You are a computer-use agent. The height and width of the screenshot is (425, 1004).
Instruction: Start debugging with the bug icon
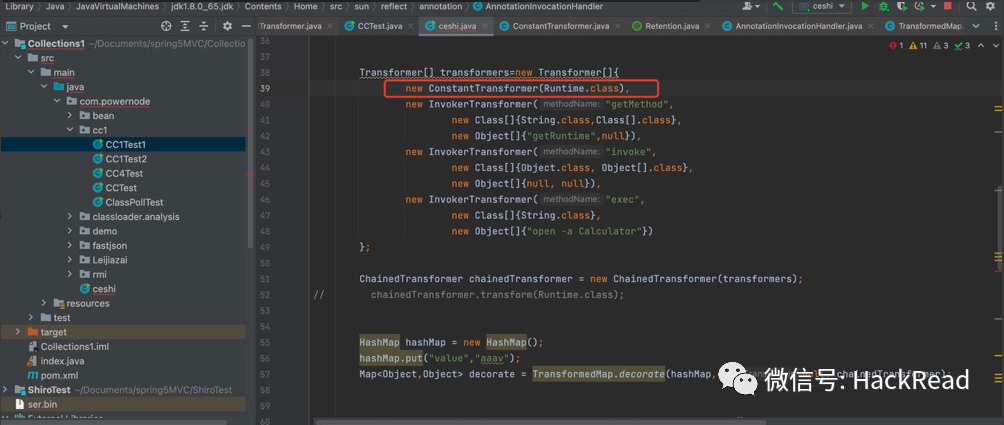pos(884,6)
